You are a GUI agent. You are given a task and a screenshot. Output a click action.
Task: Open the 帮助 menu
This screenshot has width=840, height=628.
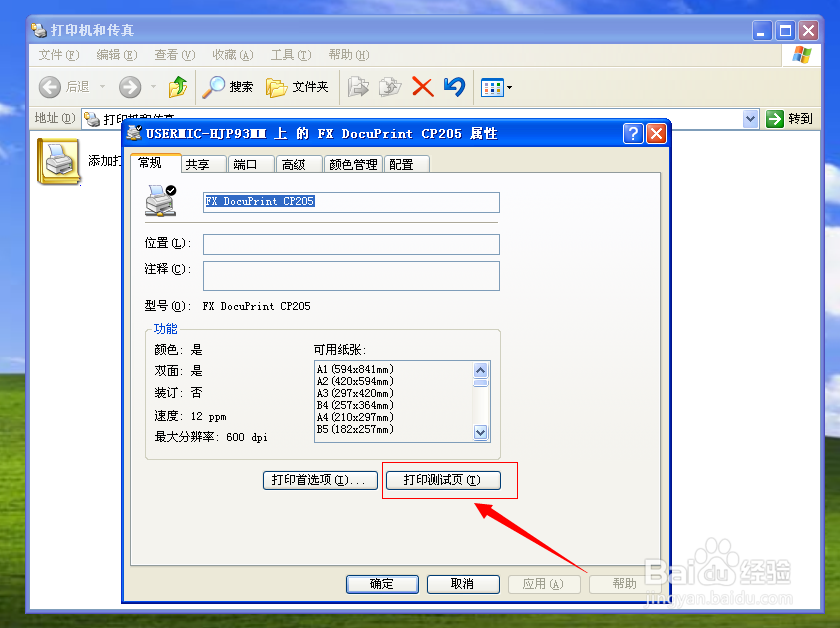(x=349, y=55)
